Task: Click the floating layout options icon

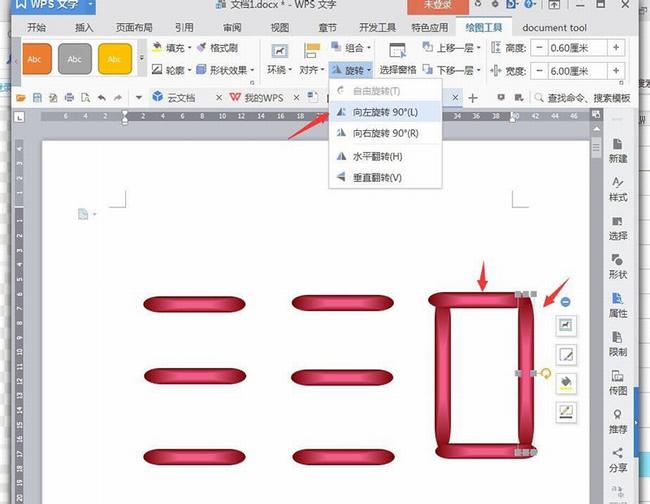Action: [566, 325]
